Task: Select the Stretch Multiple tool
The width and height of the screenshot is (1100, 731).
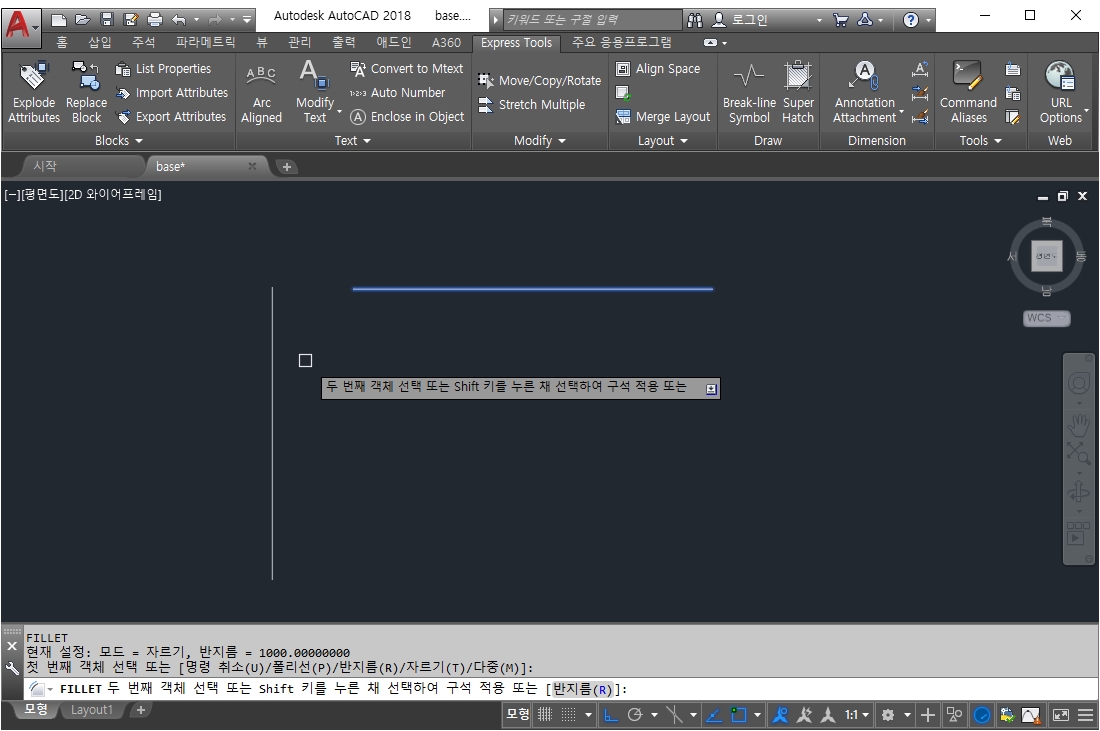Action: [532, 105]
